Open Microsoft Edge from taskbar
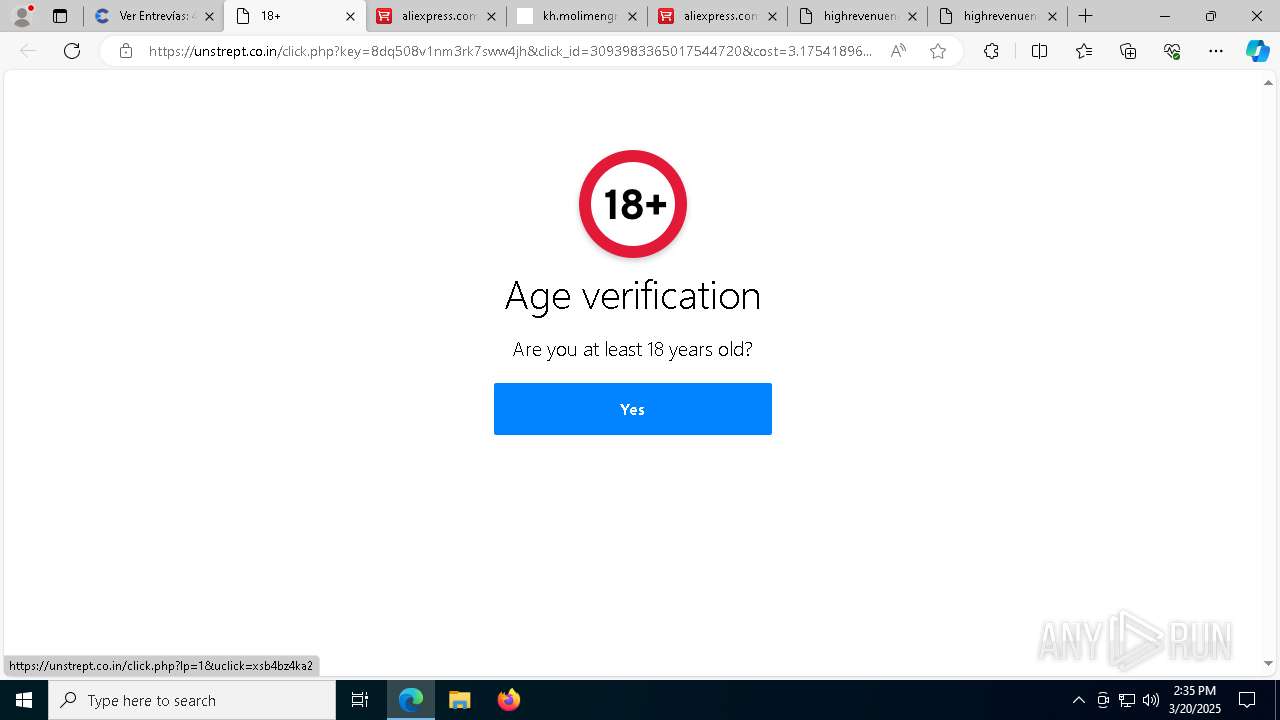The width and height of the screenshot is (1280, 720). tap(411, 700)
